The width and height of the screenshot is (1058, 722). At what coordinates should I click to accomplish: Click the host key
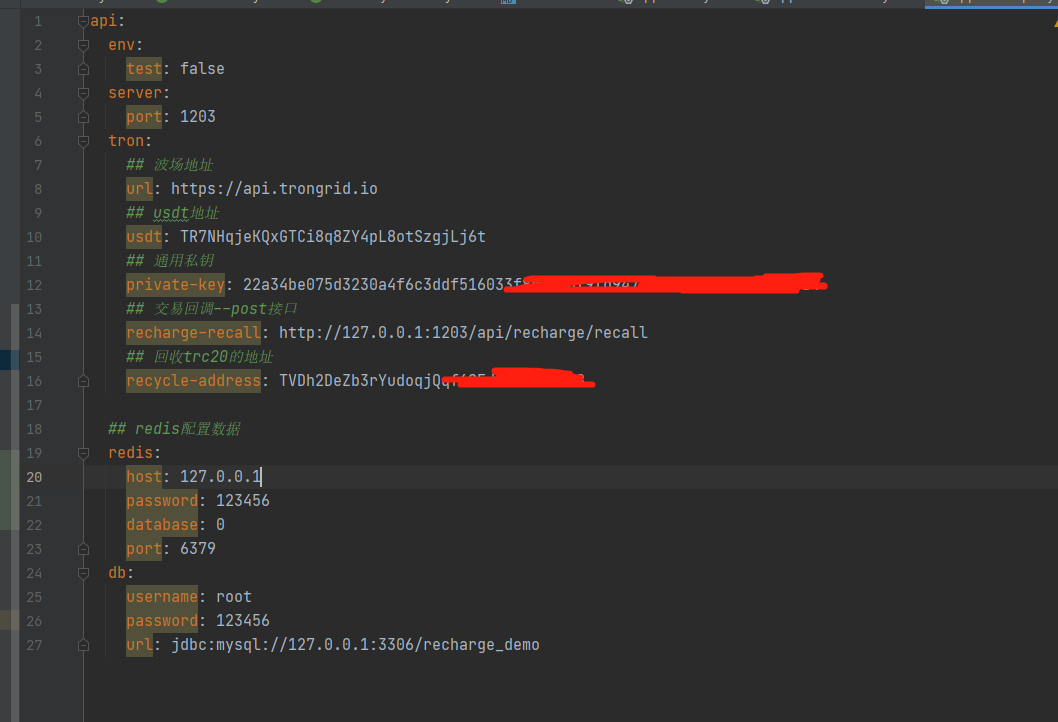[x=144, y=477]
